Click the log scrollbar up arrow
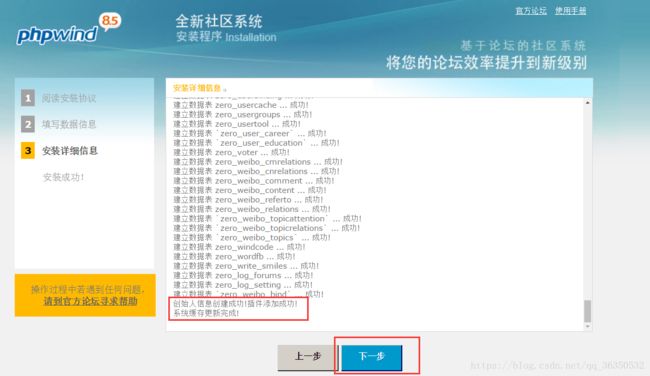 [x=587, y=102]
